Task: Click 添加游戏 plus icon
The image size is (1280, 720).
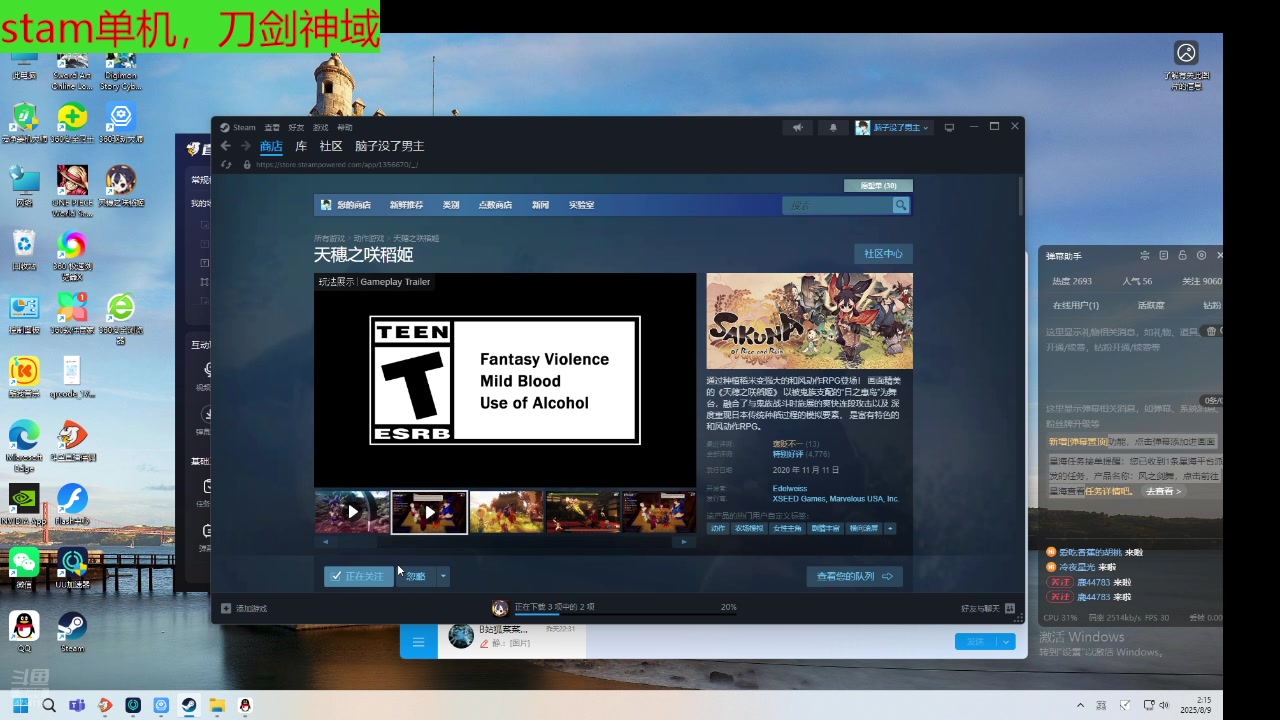Action: [226, 608]
